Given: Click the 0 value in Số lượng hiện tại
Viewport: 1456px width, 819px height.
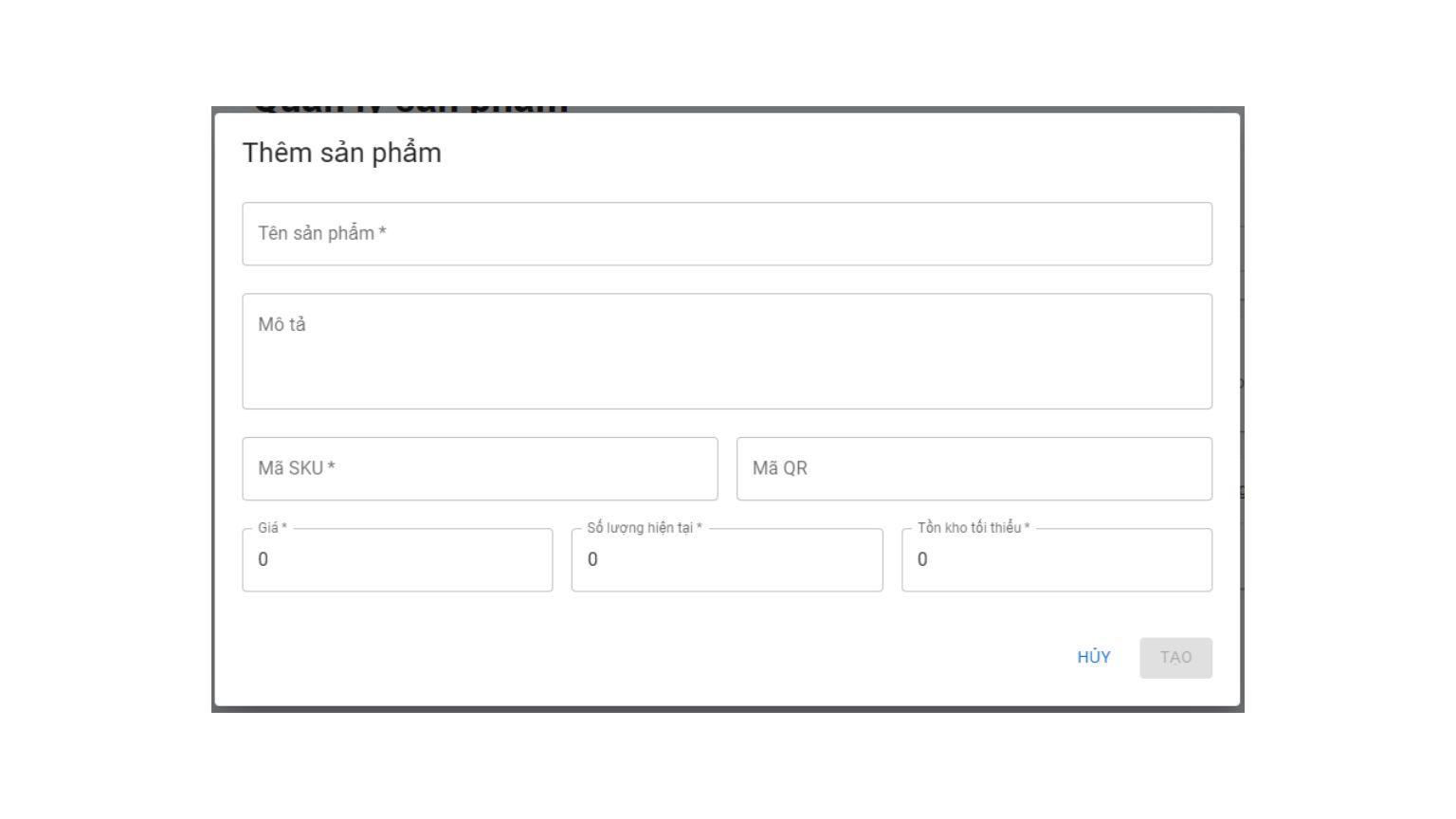Looking at the screenshot, I should [x=592, y=560].
